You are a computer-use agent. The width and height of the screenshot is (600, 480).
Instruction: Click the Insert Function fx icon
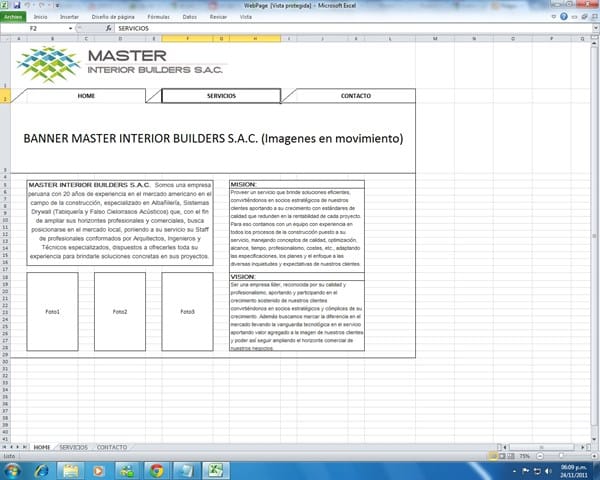(x=109, y=28)
